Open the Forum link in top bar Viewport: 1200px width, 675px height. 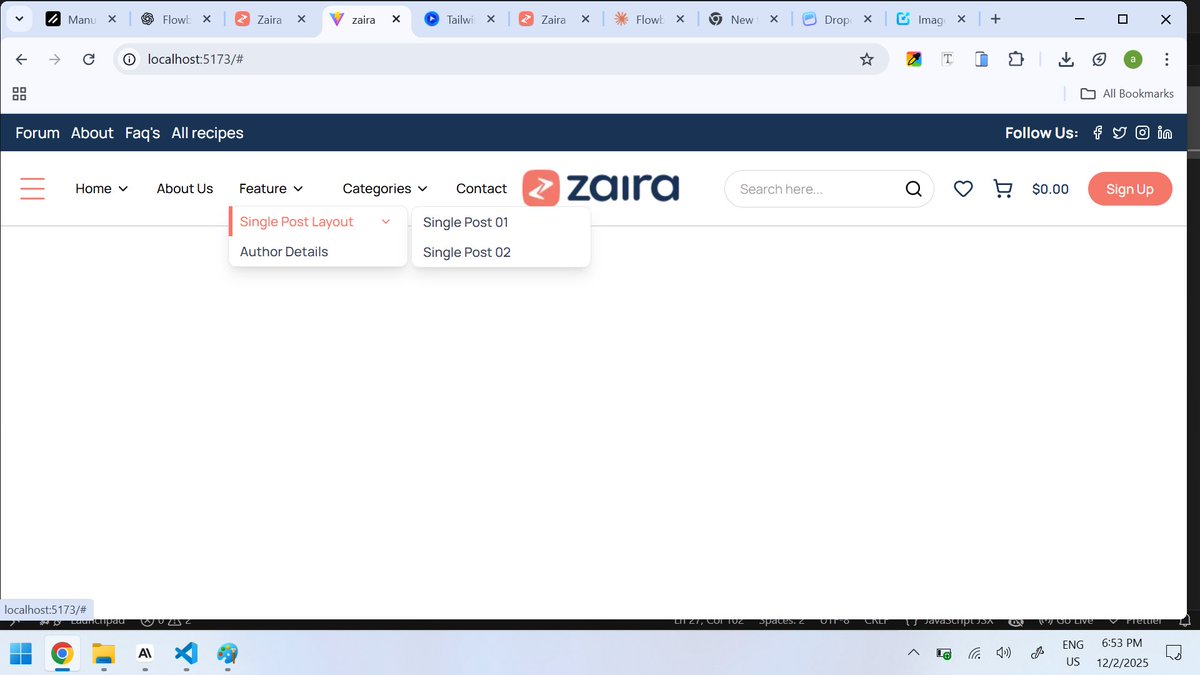tap(38, 133)
